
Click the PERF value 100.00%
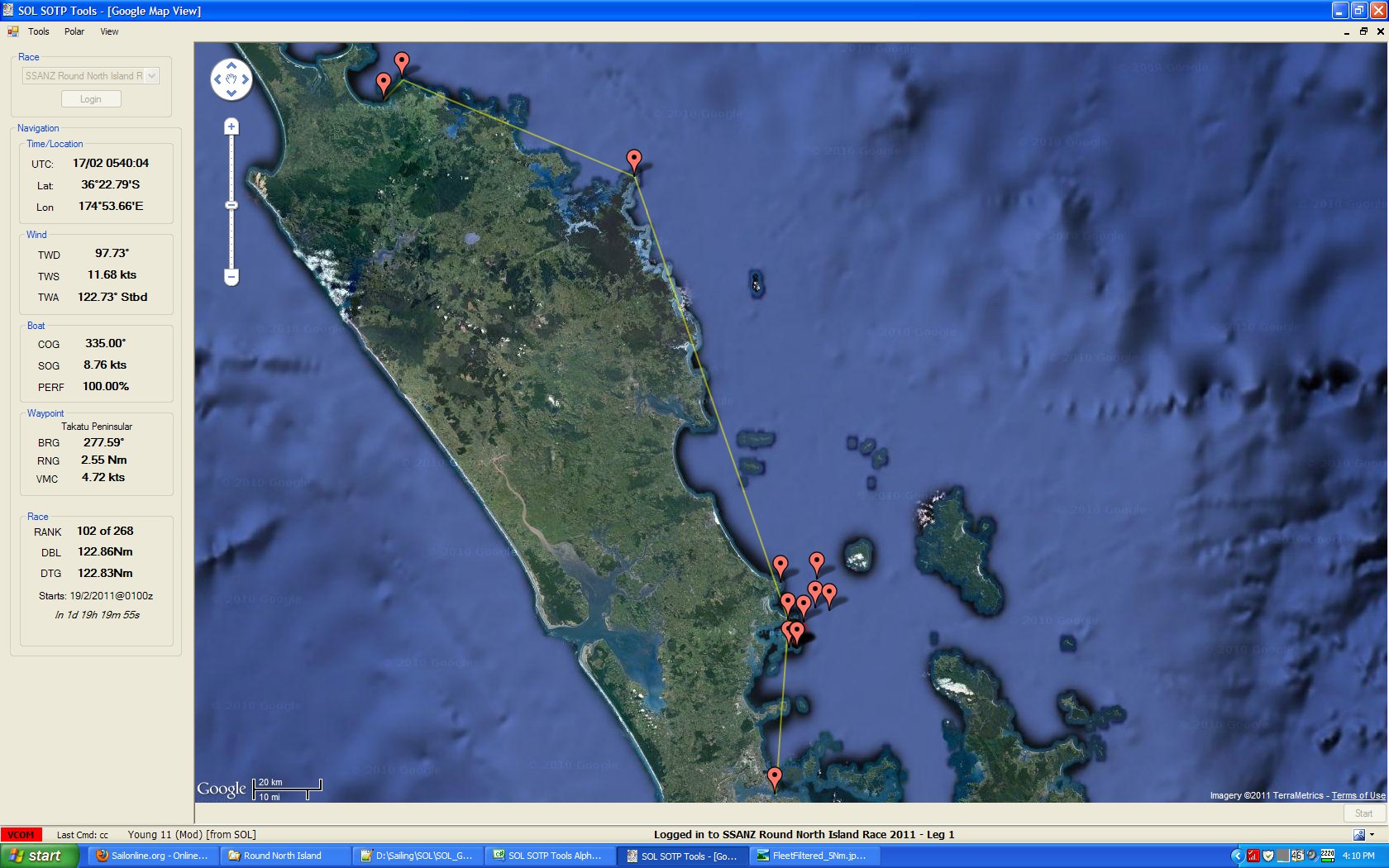pos(105,386)
